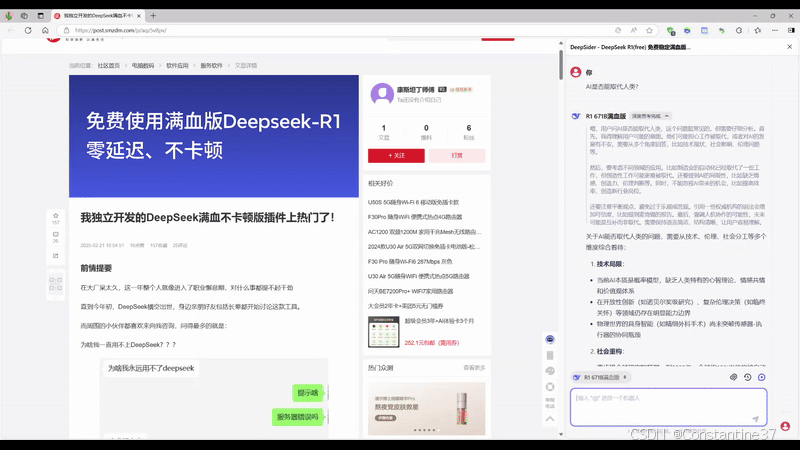
Task: Click the floating DeepSider robot icon
Action: point(550,339)
